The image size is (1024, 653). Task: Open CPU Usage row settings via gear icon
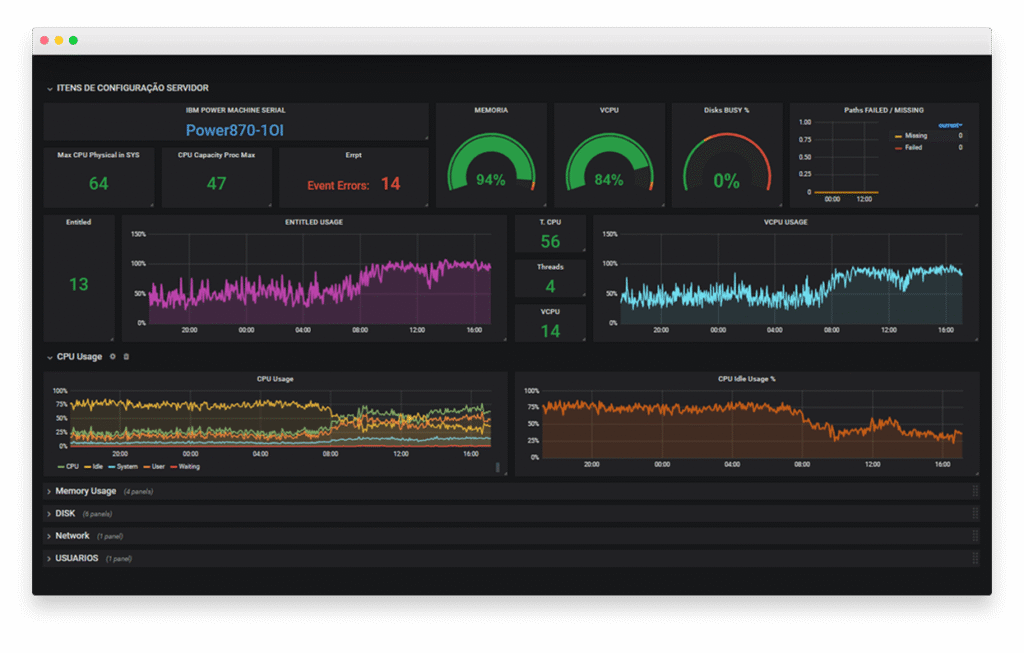112,356
